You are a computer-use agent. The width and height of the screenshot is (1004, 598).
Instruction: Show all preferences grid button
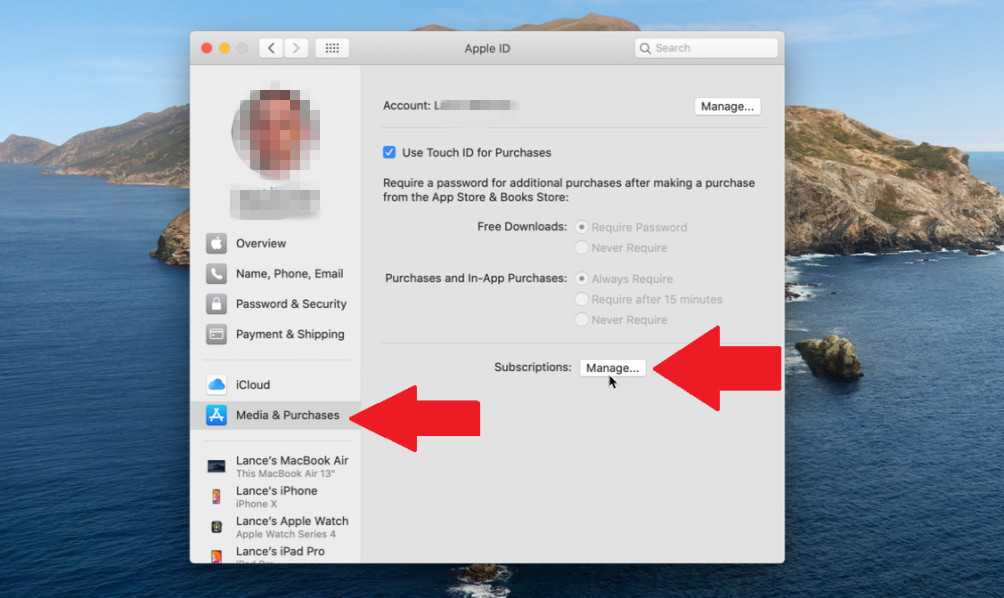coord(332,48)
